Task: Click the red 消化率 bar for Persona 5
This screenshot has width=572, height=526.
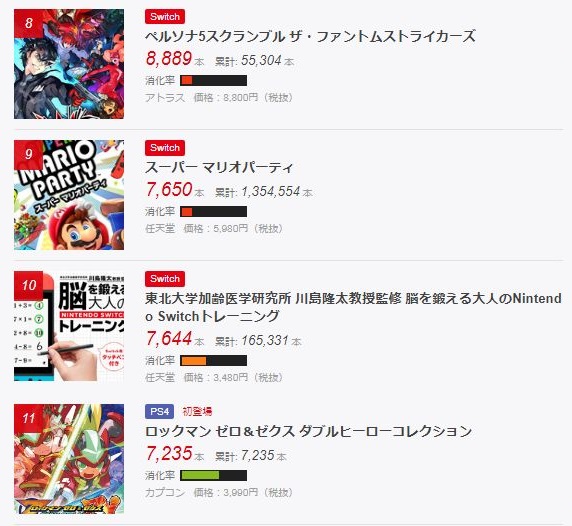Action: coord(213,81)
